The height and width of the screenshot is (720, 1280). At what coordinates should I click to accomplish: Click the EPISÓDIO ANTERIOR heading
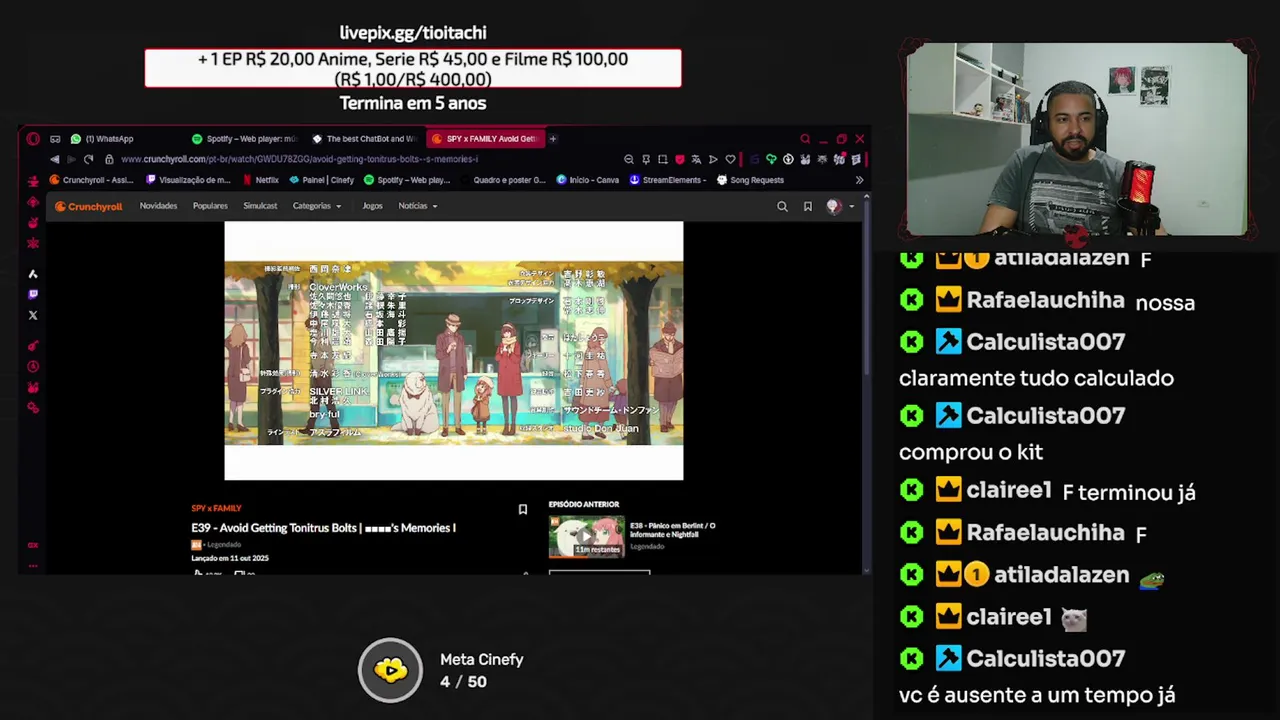584,504
